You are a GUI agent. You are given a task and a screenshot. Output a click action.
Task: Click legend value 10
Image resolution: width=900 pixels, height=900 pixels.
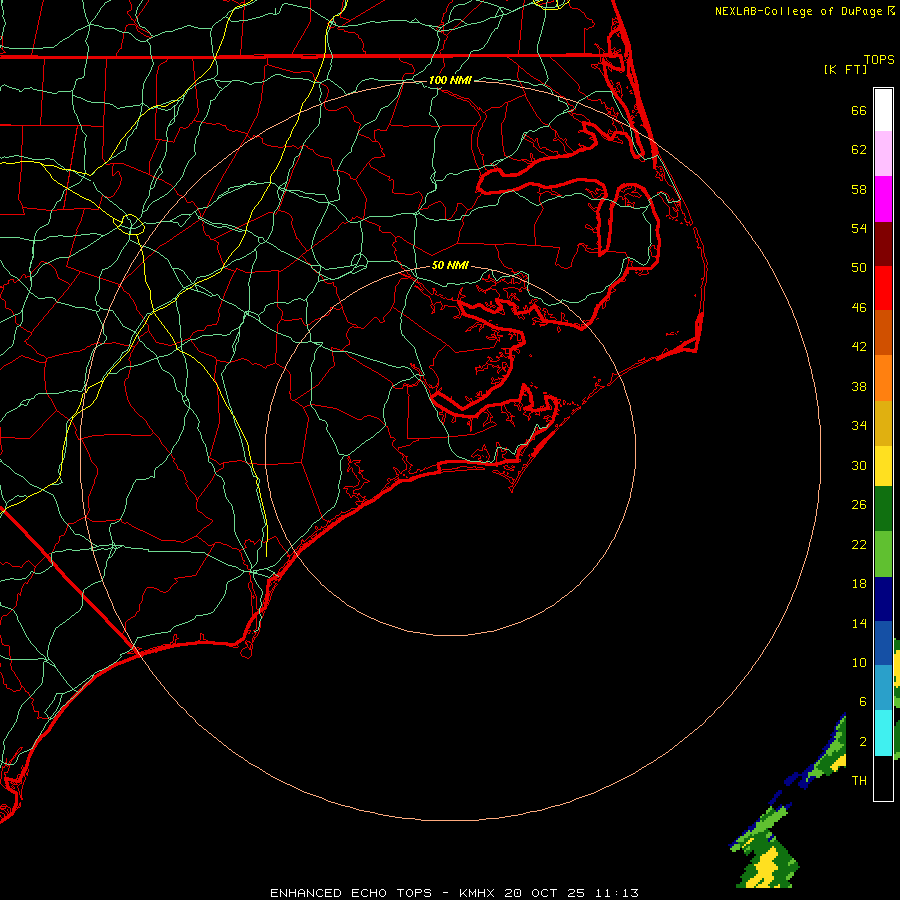859,663
